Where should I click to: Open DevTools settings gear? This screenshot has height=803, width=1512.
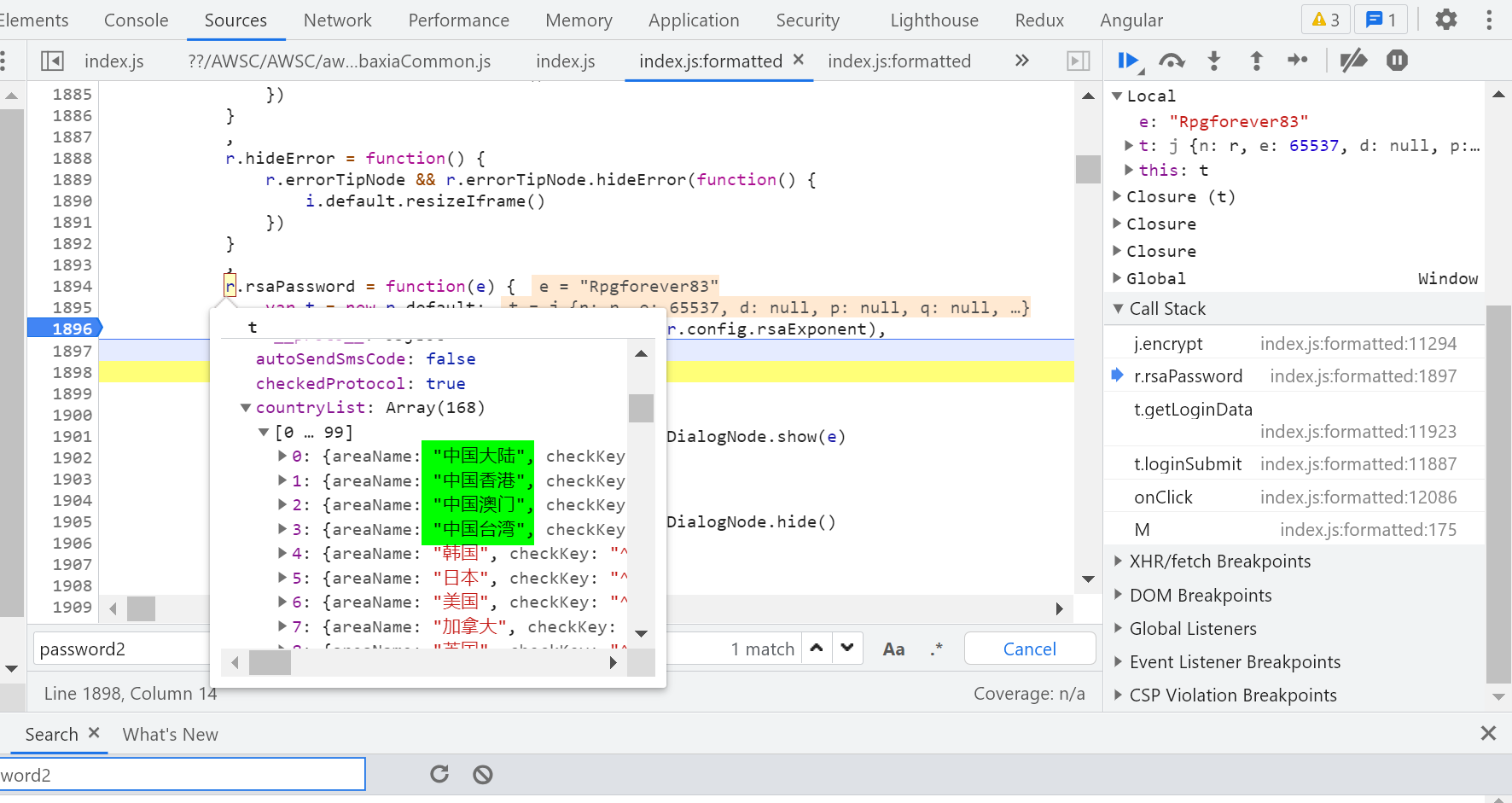click(1446, 20)
